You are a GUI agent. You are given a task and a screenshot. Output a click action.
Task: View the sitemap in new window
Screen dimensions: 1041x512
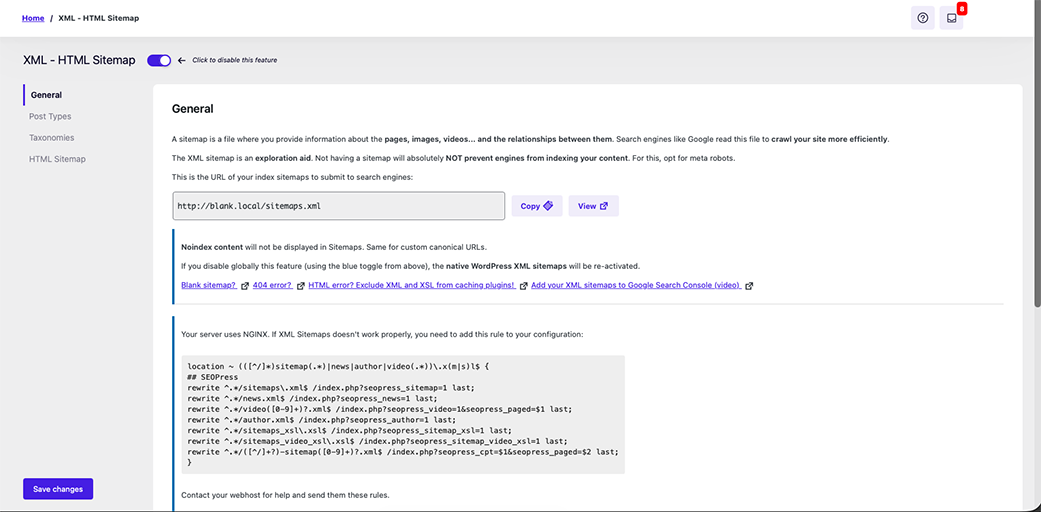[594, 206]
